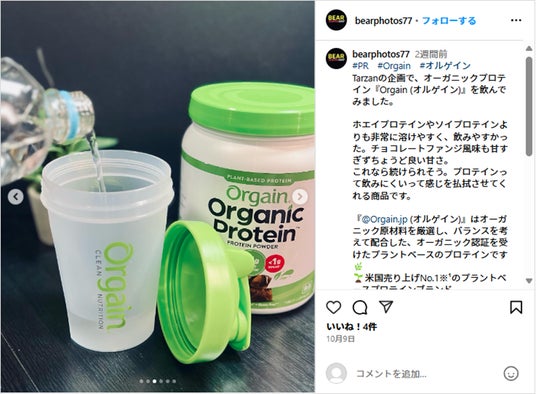Viewport: 536px width, 394px height.
Task: Open the three-dot more options menu
Action: point(516,20)
